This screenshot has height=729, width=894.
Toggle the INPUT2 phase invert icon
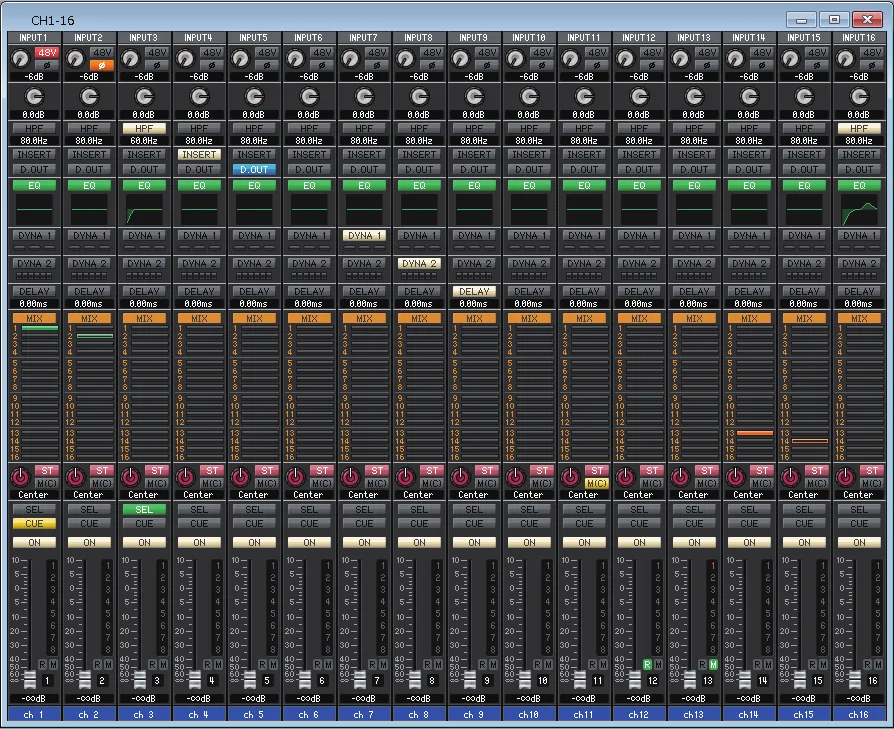[x=102, y=65]
